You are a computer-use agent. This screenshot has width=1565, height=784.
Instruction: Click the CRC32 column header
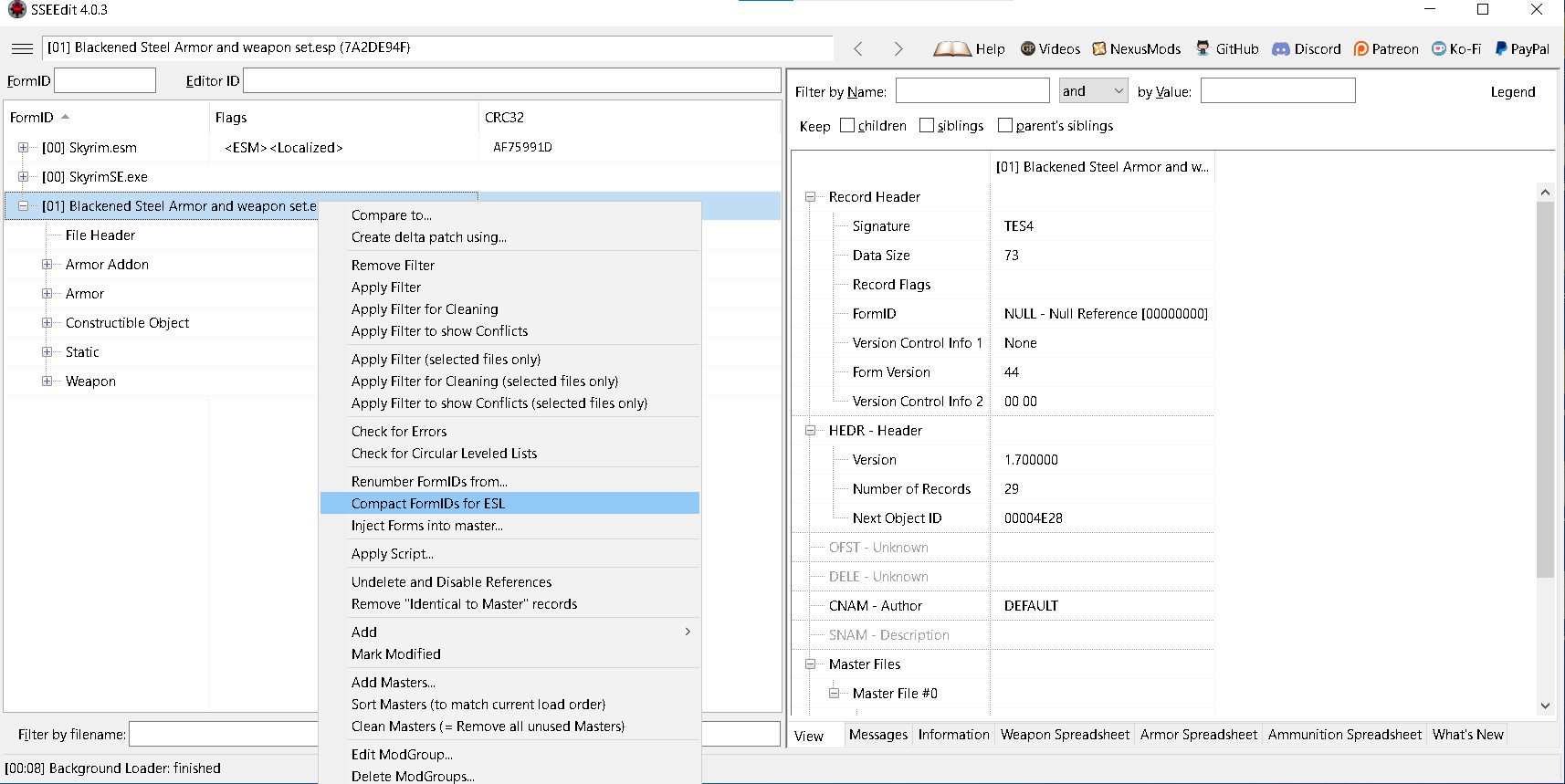tap(629, 117)
